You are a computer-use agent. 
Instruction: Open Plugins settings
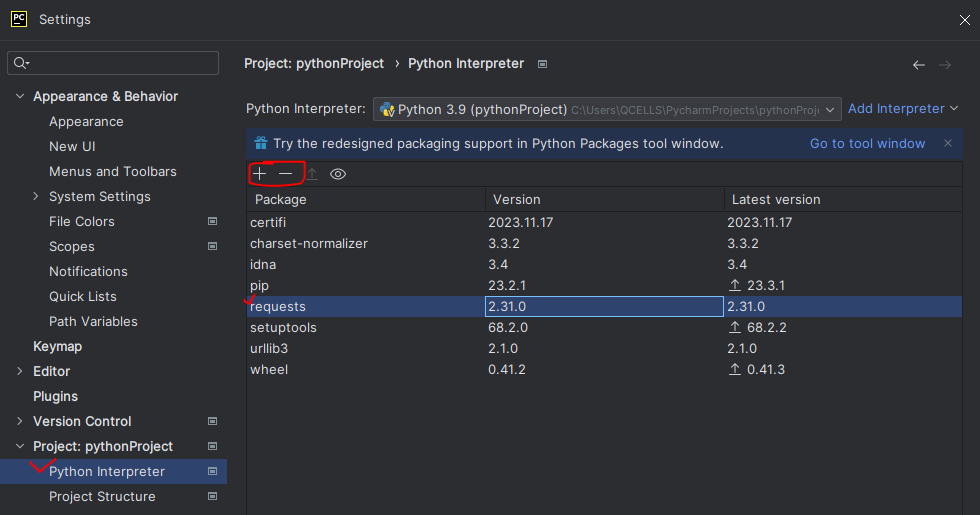point(56,396)
